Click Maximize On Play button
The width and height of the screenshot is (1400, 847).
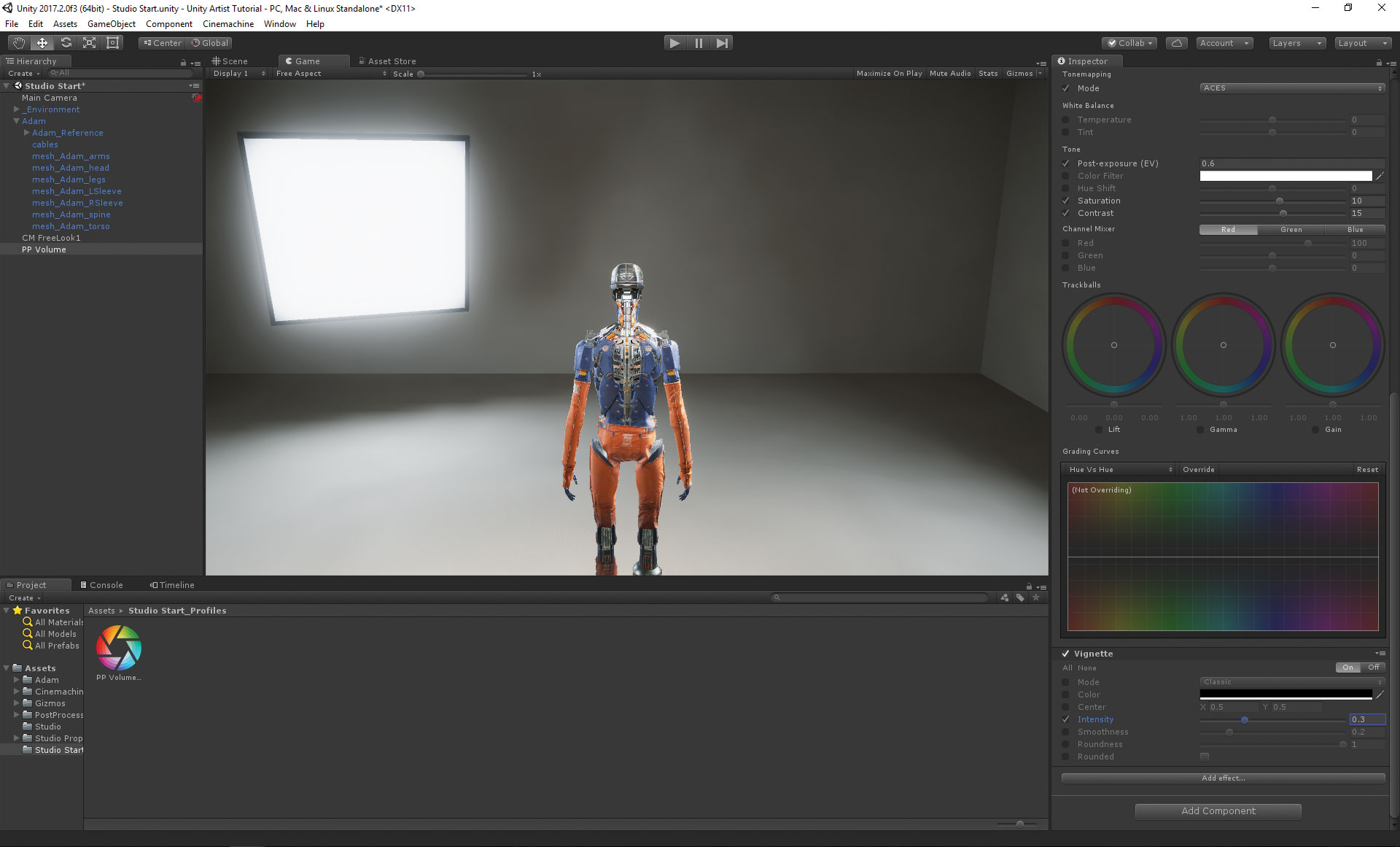(x=890, y=74)
